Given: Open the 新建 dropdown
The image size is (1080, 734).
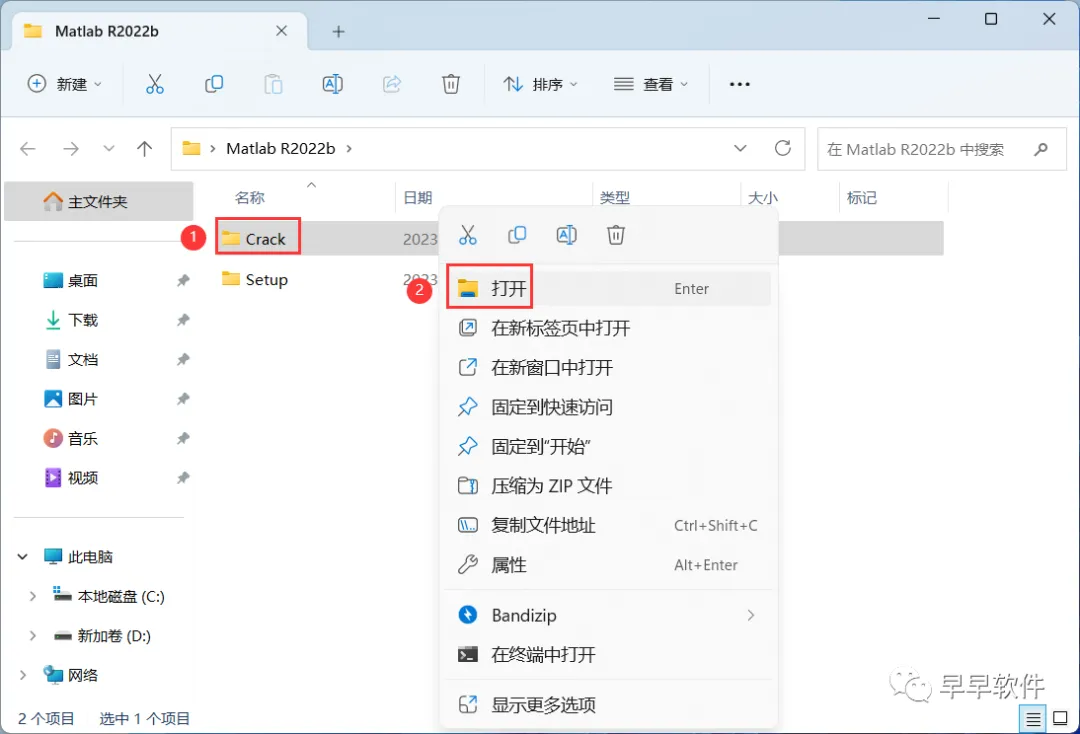Looking at the screenshot, I should tap(65, 84).
